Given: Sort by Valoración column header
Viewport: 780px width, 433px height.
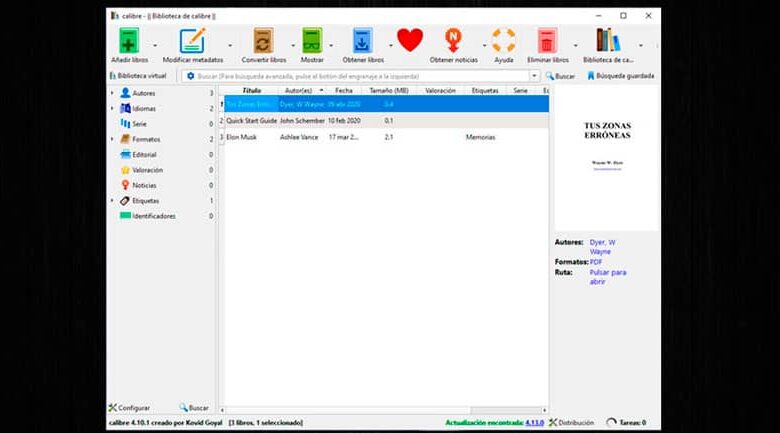Looking at the screenshot, I should pyautogui.click(x=440, y=91).
